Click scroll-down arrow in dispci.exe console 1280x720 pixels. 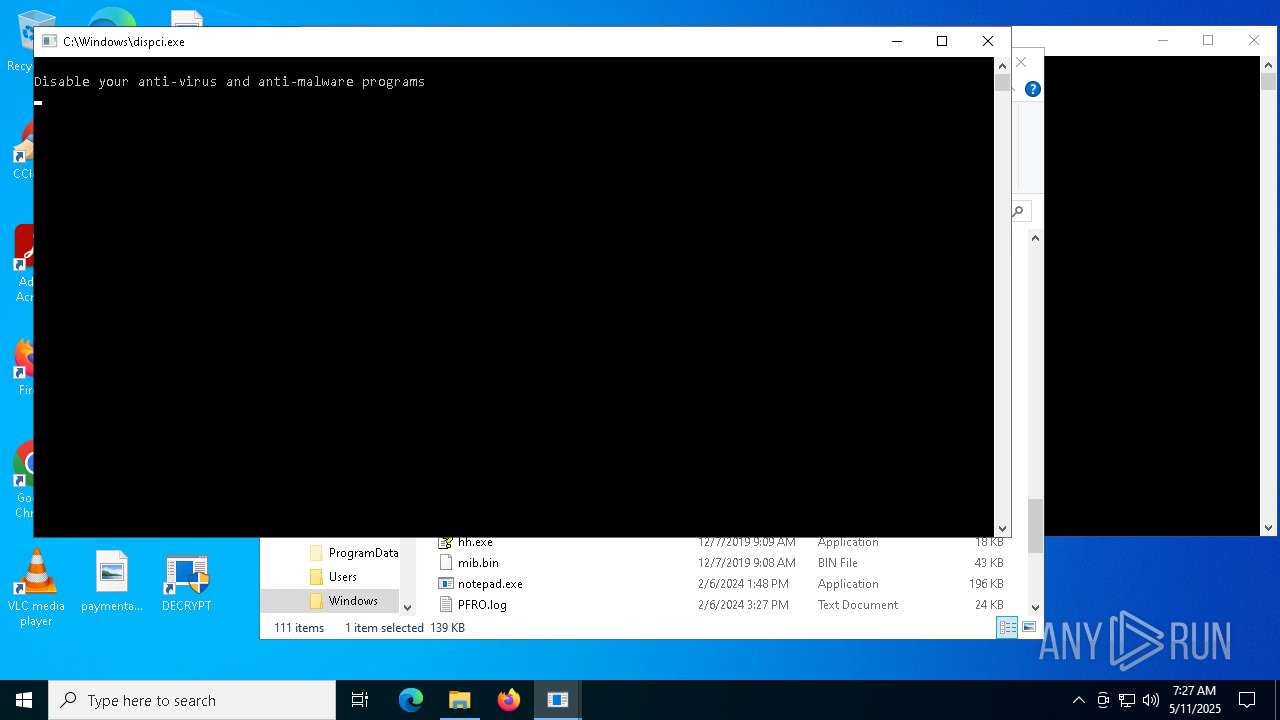1002,529
